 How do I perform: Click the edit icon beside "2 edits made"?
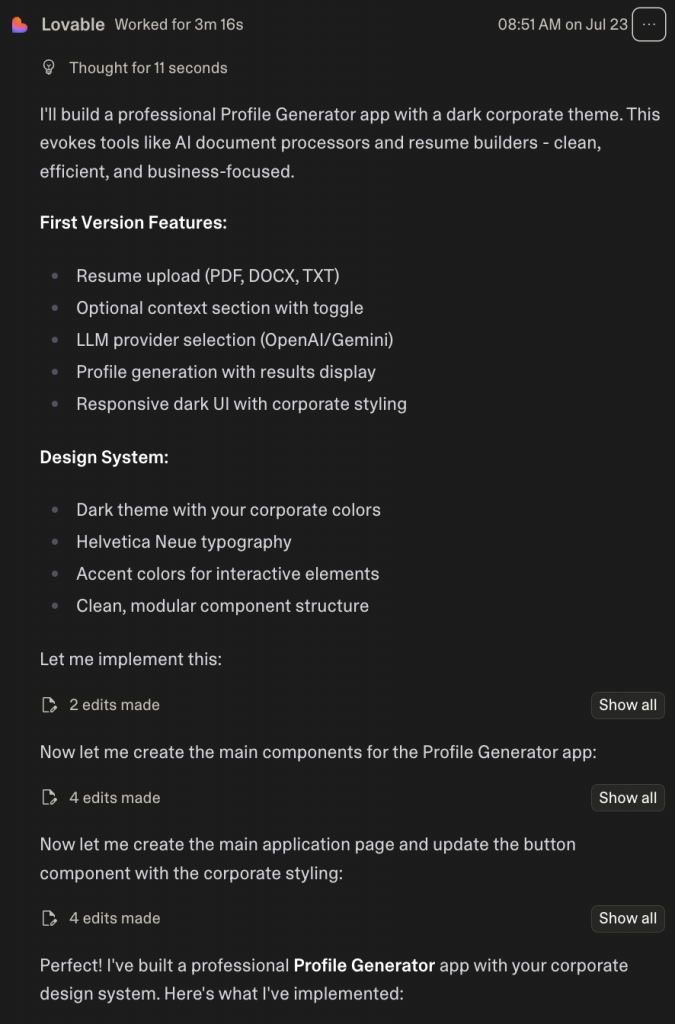(48, 705)
